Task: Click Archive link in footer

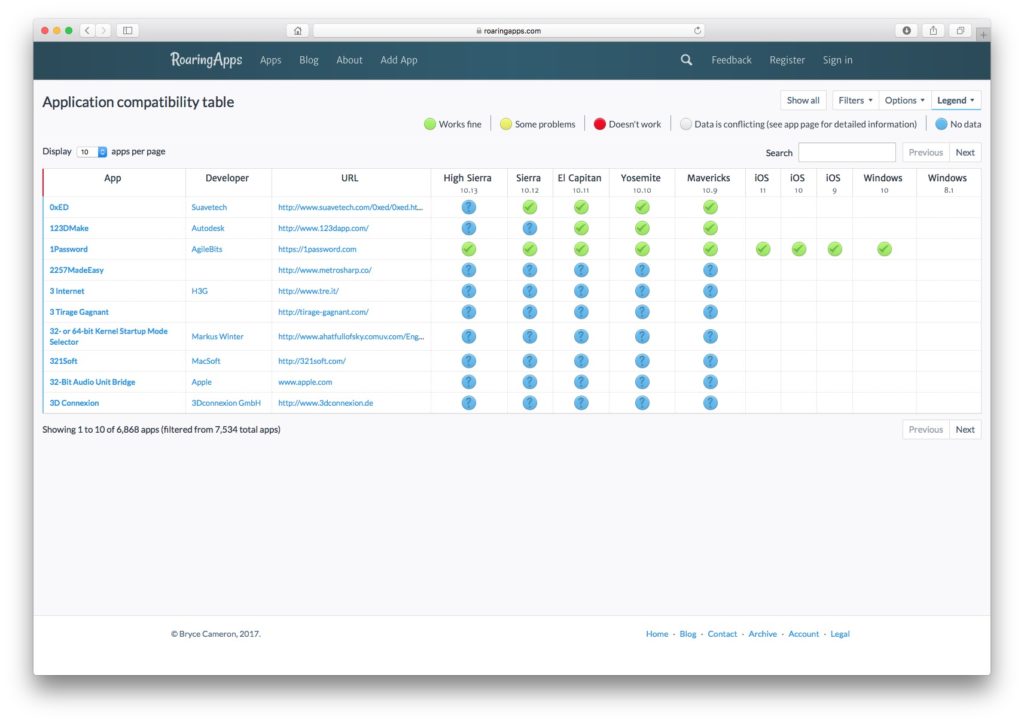Action: coord(762,634)
